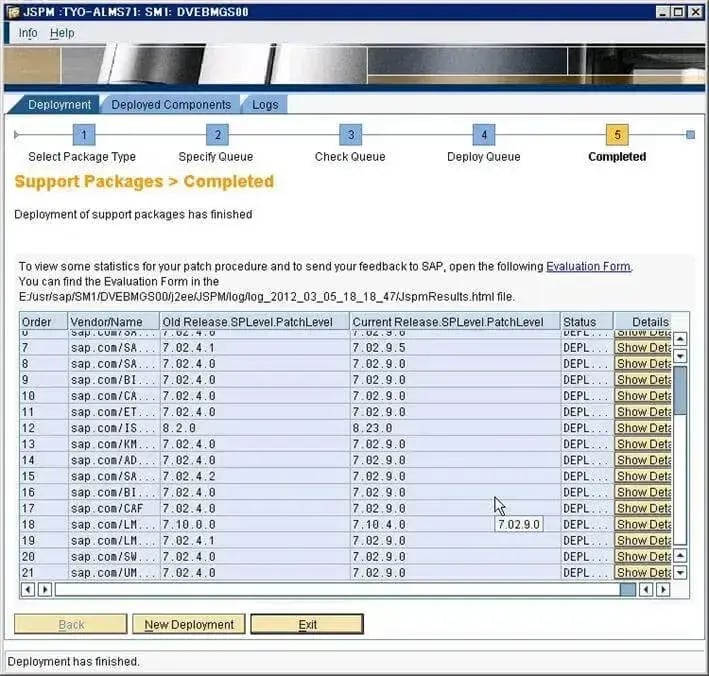Switch to the Deployed Components tab
Viewport: 709px width, 676px height.
click(171, 104)
